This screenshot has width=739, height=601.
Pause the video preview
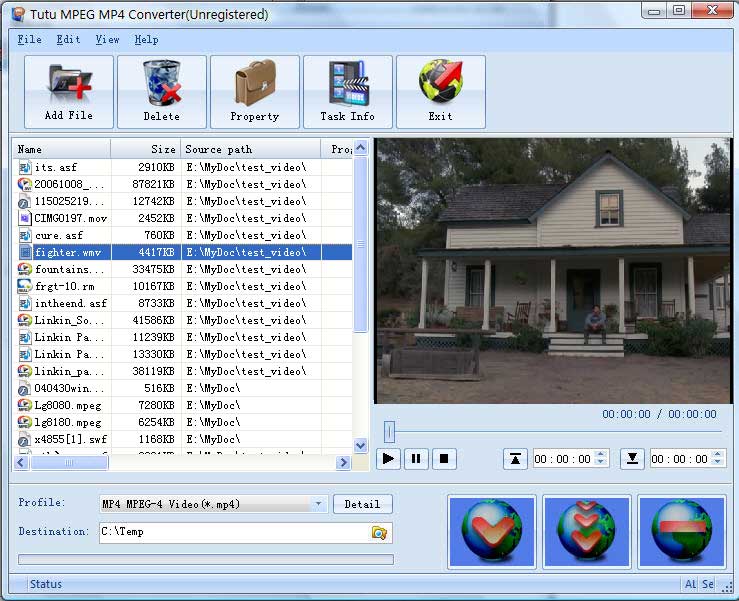tap(416, 459)
